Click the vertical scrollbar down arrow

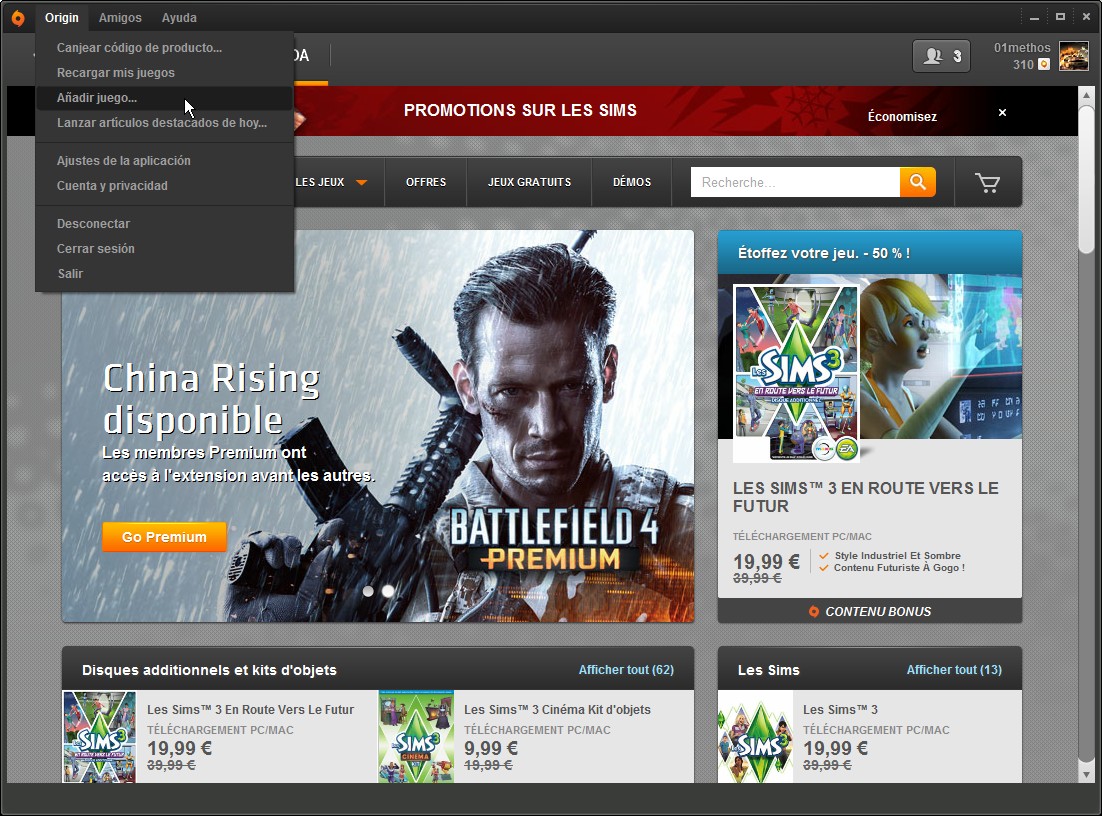click(x=1086, y=773)
